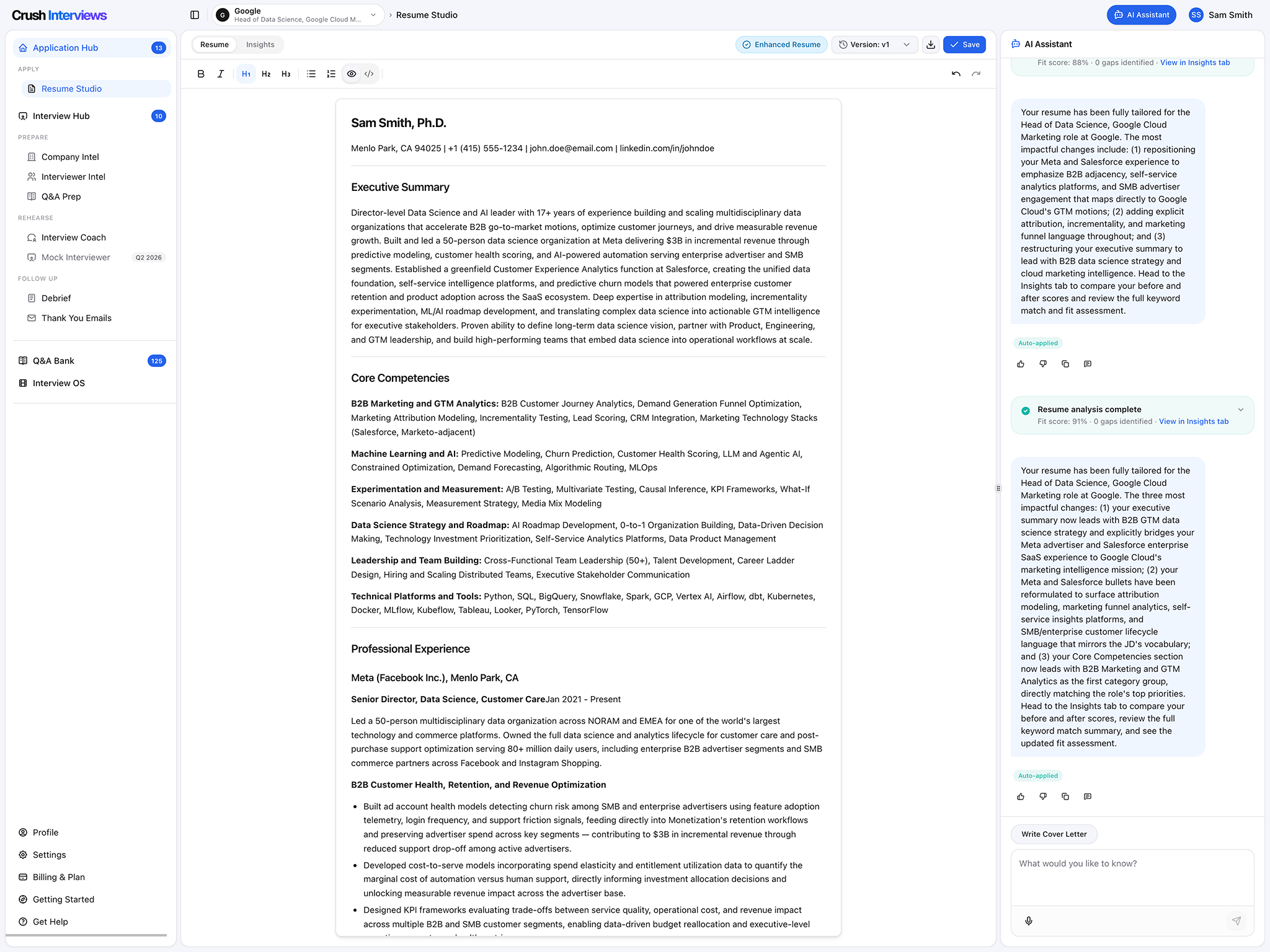Copy the second AI response
The image size is (1270, 952).
1065,796
